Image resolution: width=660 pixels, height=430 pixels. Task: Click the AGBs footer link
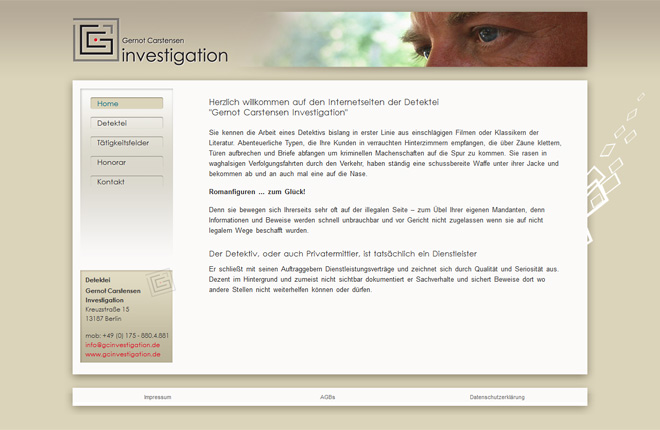coord(327,397)
